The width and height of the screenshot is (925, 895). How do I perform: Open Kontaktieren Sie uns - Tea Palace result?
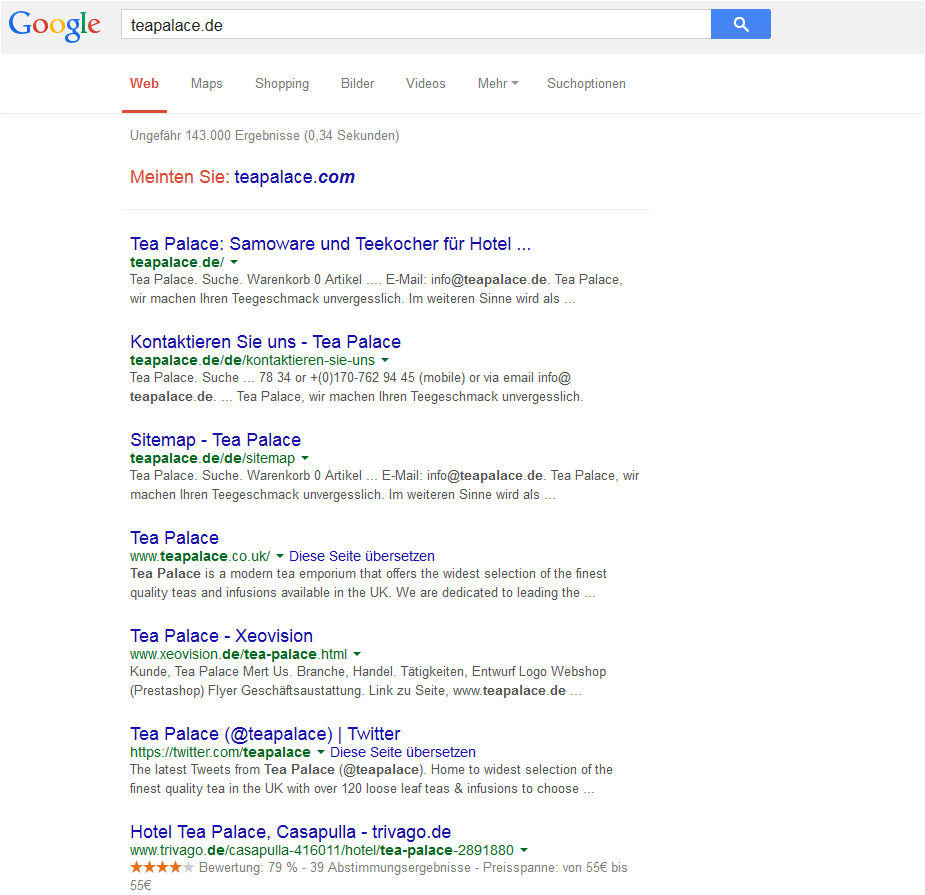265,342
